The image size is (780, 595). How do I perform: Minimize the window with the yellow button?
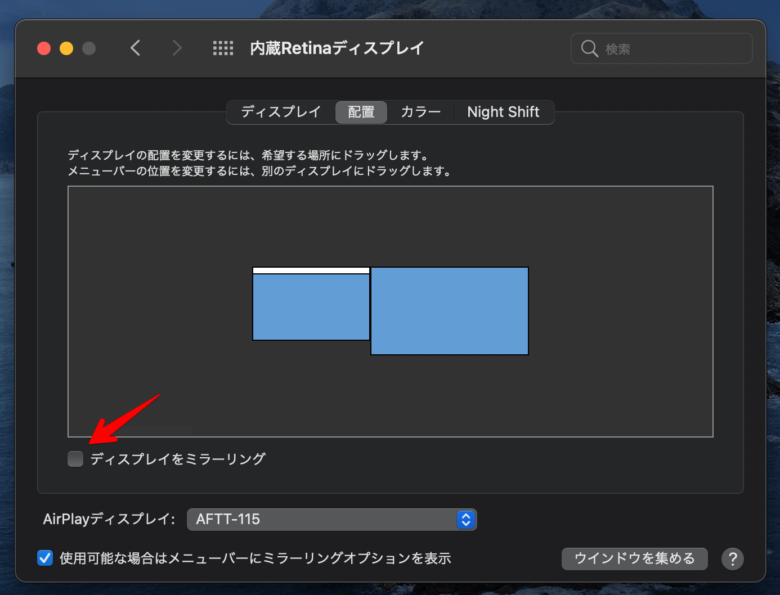click(66, 48)
